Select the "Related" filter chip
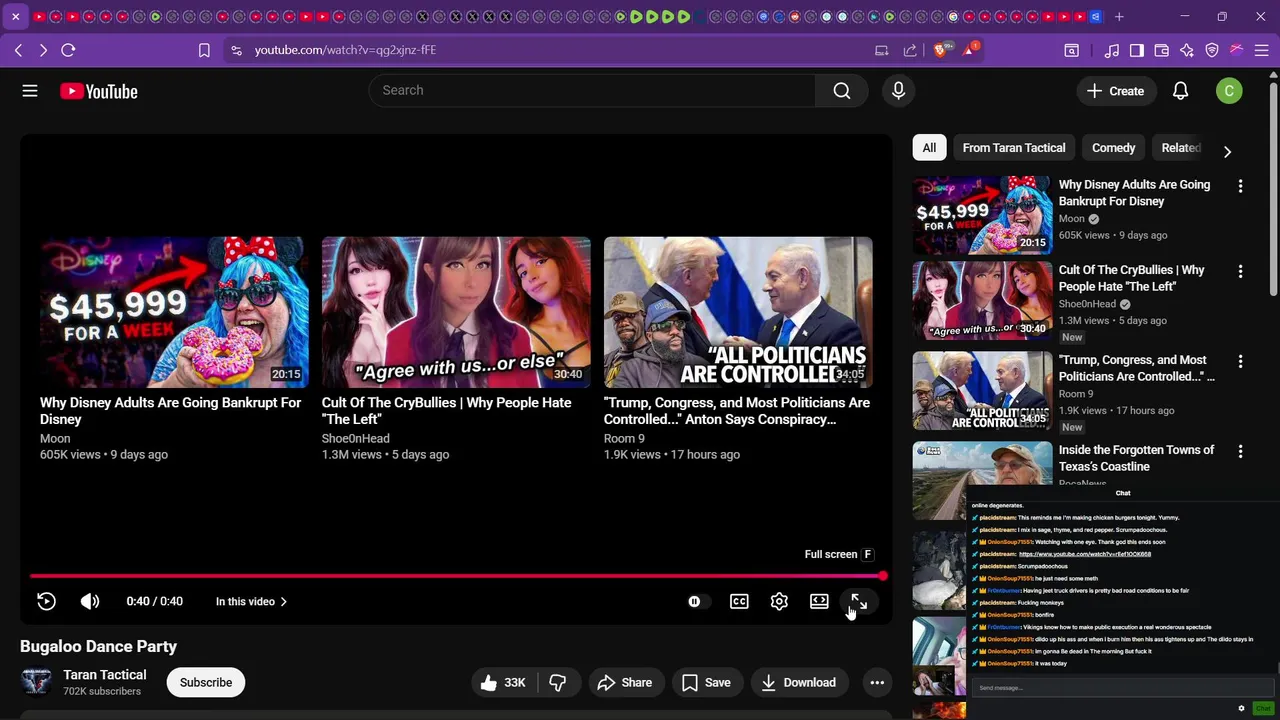Viewport: 1280px width, 720px height. [x=1177, y=148]
